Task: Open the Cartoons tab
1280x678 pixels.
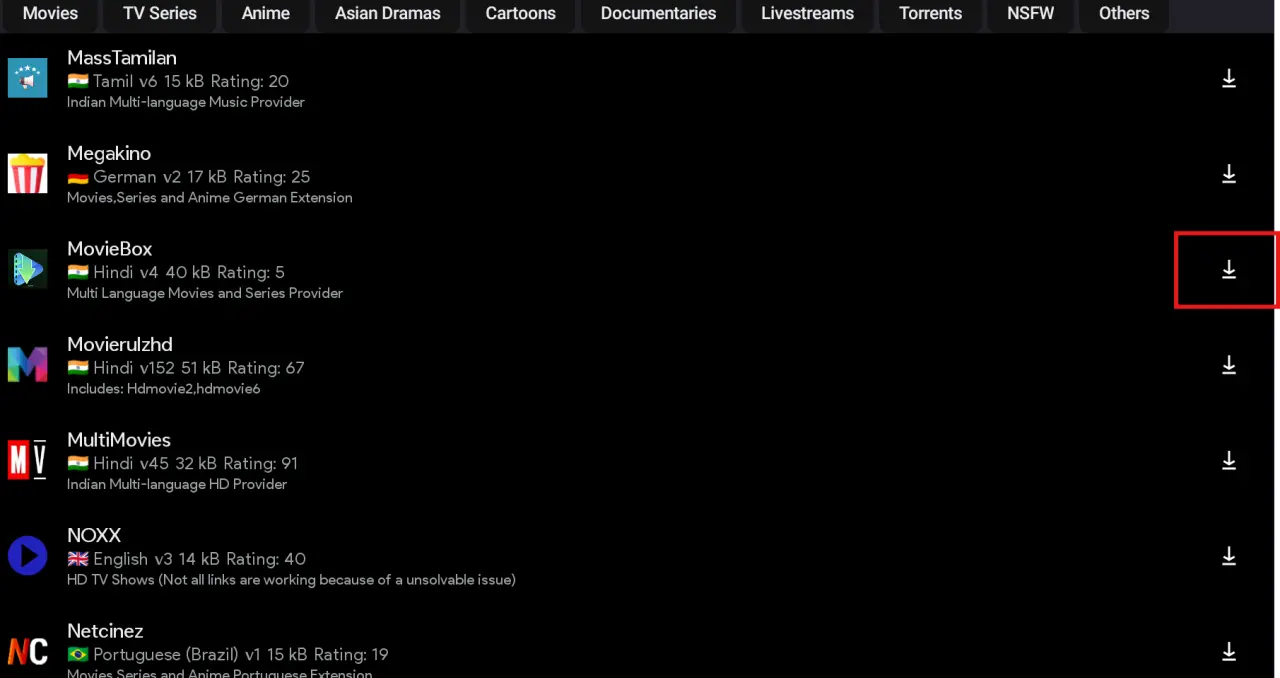Action: coord(521,14)
